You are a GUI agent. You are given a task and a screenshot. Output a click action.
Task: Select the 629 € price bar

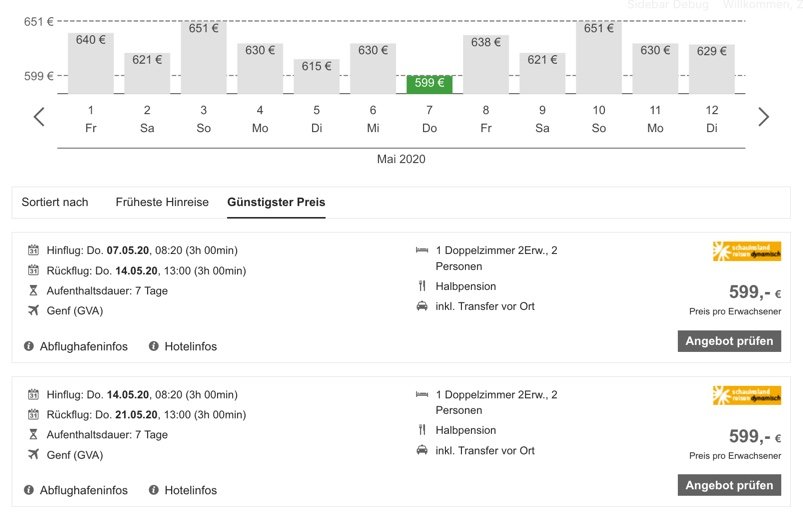tap(712, 69)
